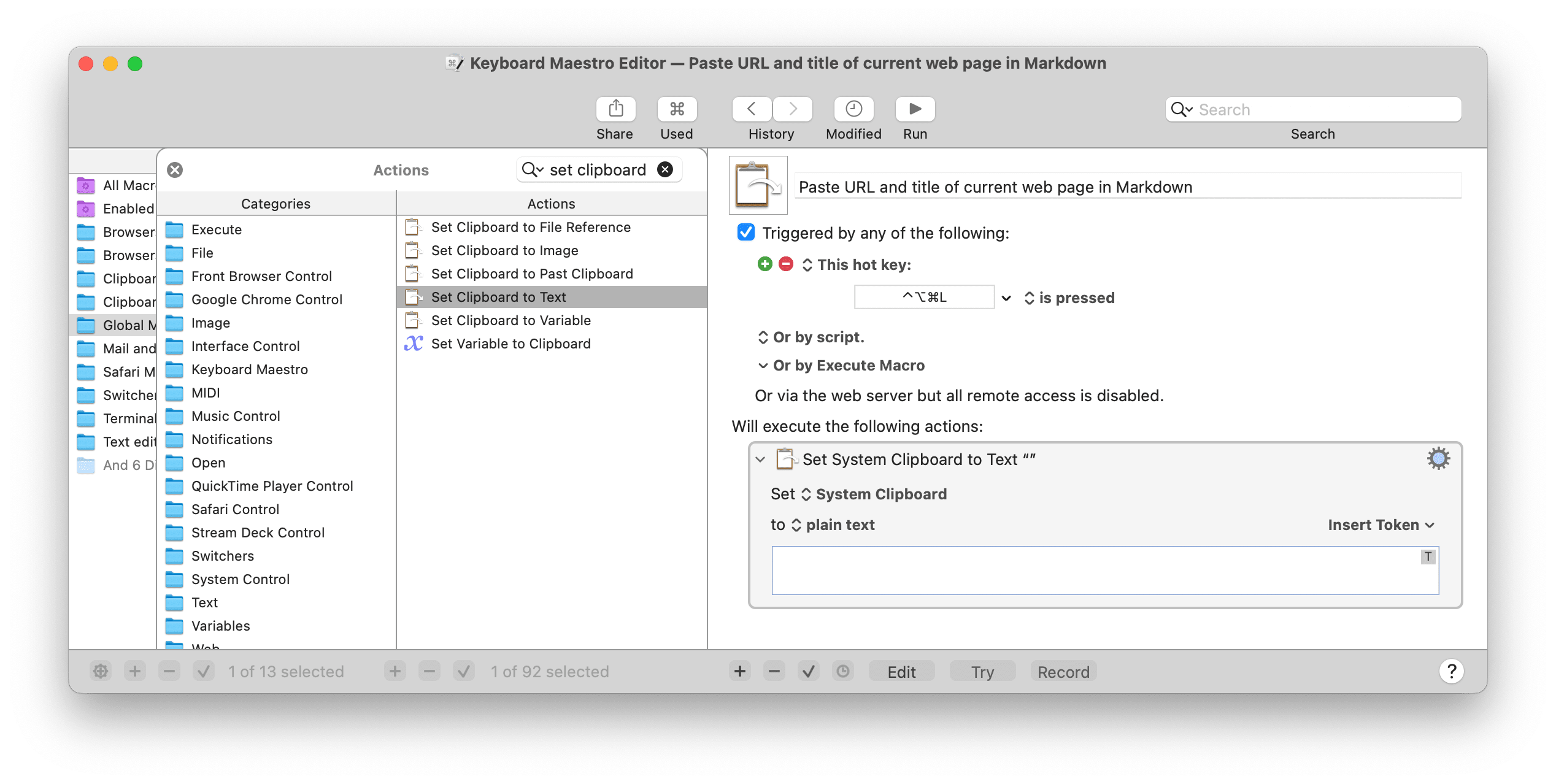Delete selected macro with minus button

pyautogui.click(x=429, y=671)
